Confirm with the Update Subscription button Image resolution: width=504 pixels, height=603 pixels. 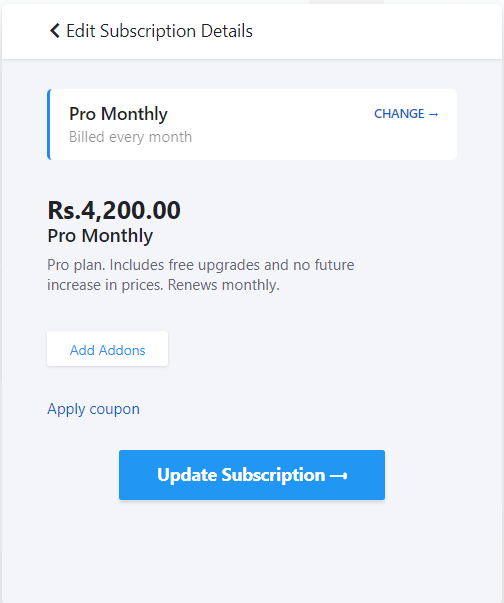point(252,475)
